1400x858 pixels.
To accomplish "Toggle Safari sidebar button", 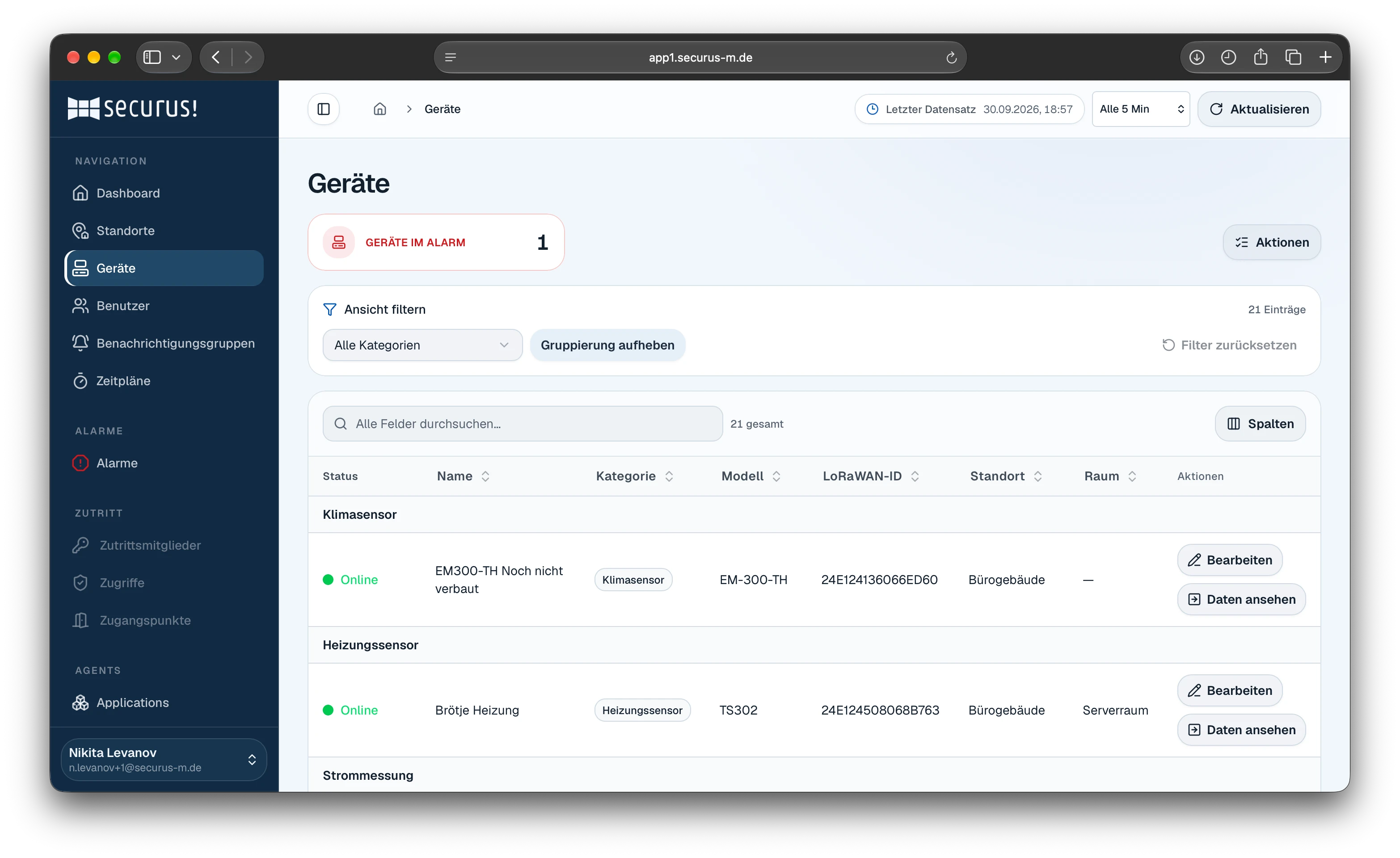I will pos(152,57).
